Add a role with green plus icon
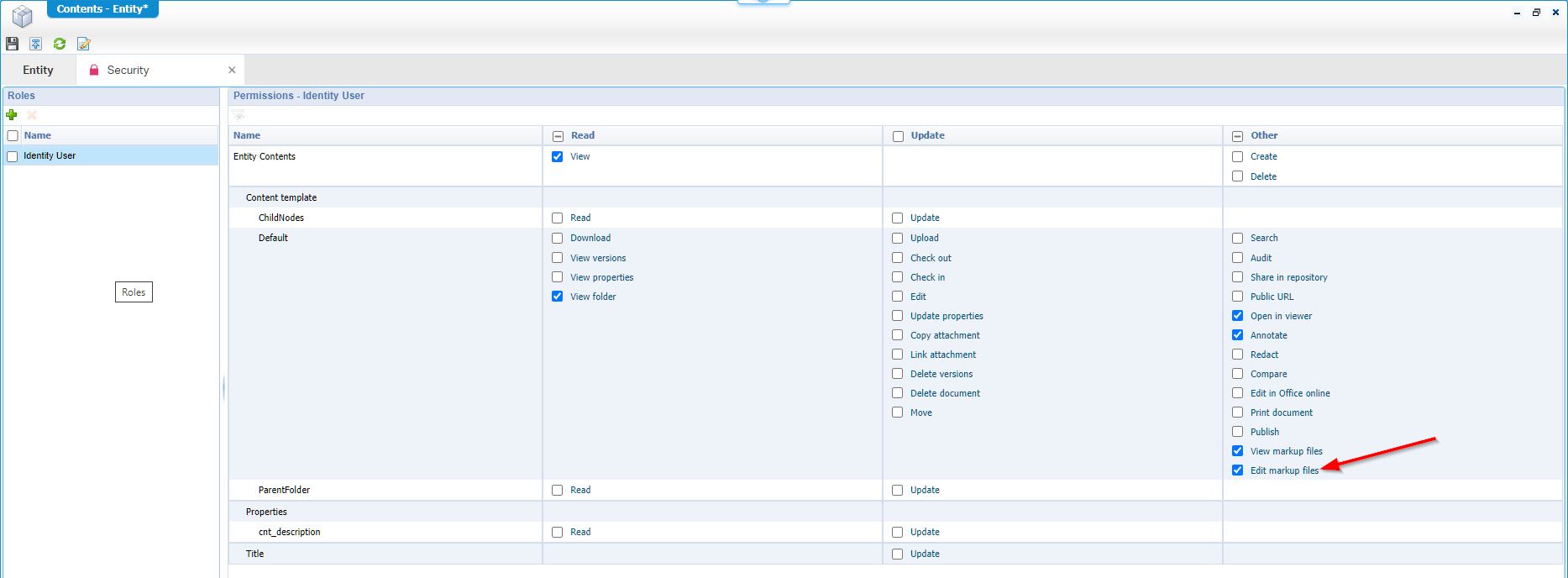This screenshot has height=578, width=1568. (x=12, y=115)
